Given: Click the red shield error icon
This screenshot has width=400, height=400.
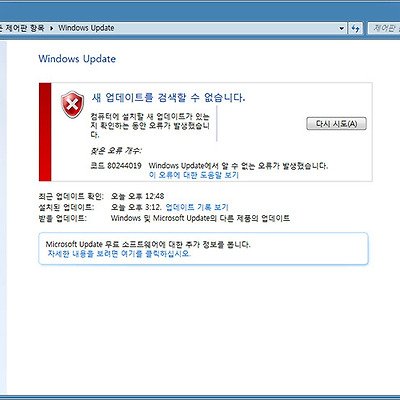Looking at the screenshot, I should point(72,104).
